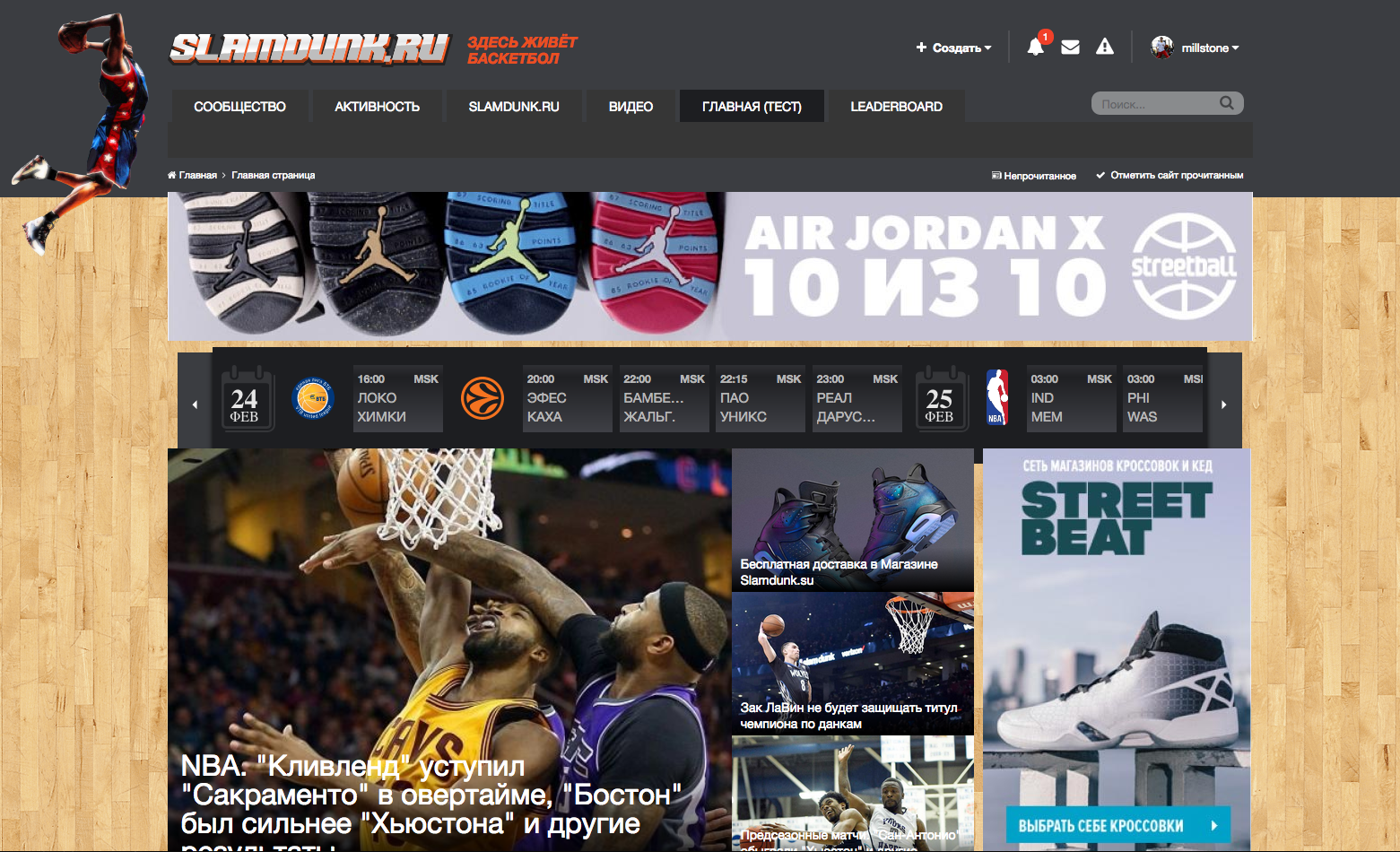Open the Кливленд уступил Сакраменто headline
Screen dimensions: 1400x852
(x=430, y=801)
